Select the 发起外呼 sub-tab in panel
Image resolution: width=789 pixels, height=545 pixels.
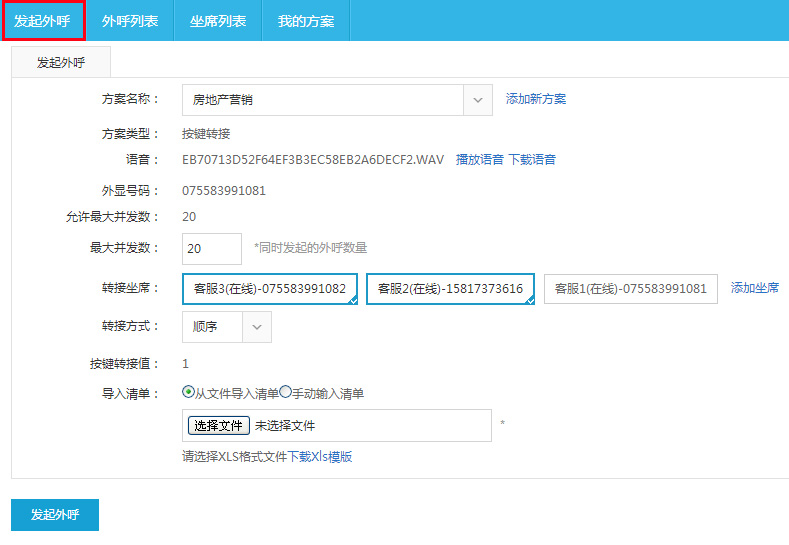coord(61,62)
